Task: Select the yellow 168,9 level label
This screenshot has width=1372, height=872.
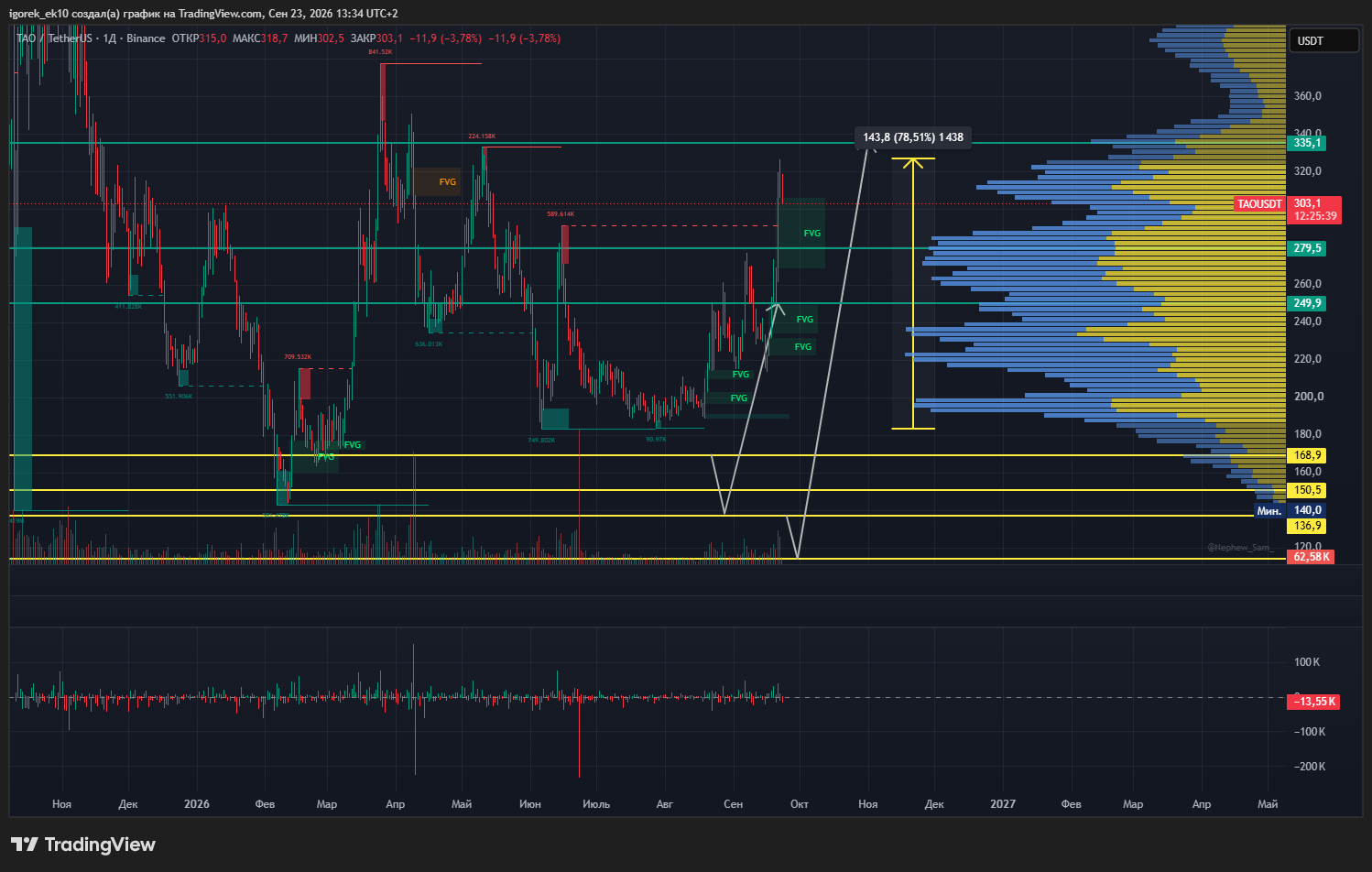Action: point(1307,455)
